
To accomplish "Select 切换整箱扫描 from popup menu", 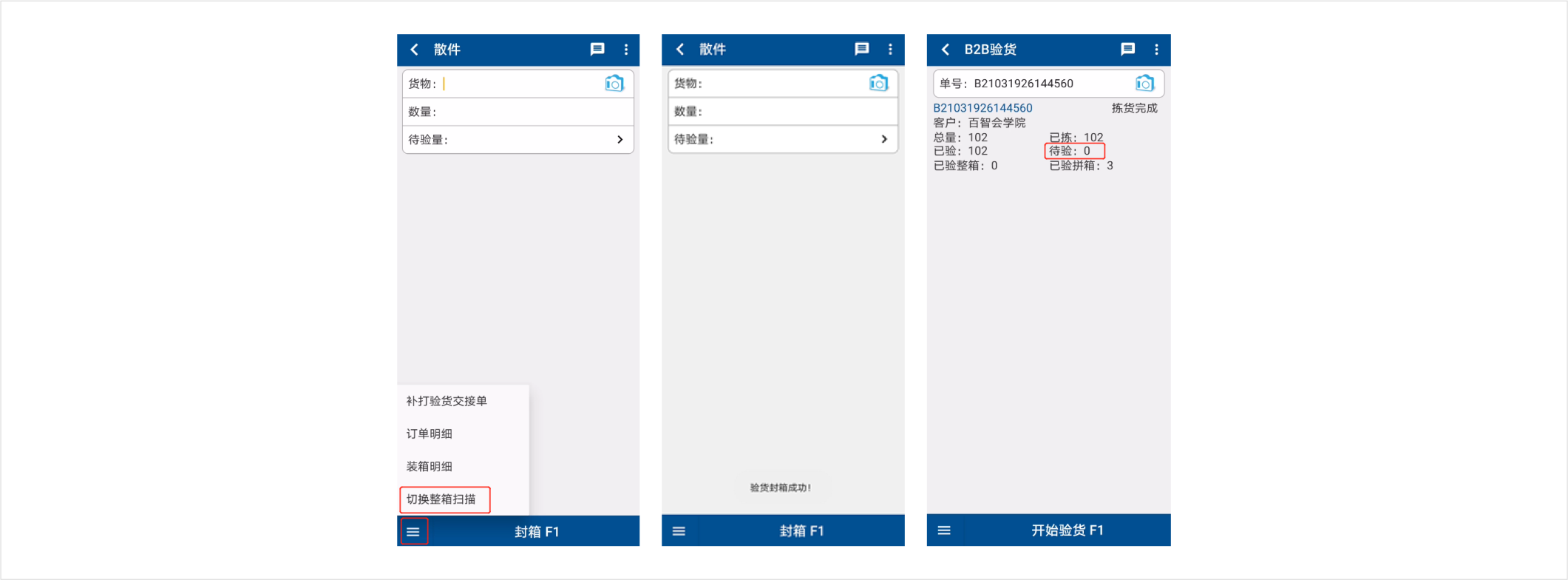I will click(441, 499).
